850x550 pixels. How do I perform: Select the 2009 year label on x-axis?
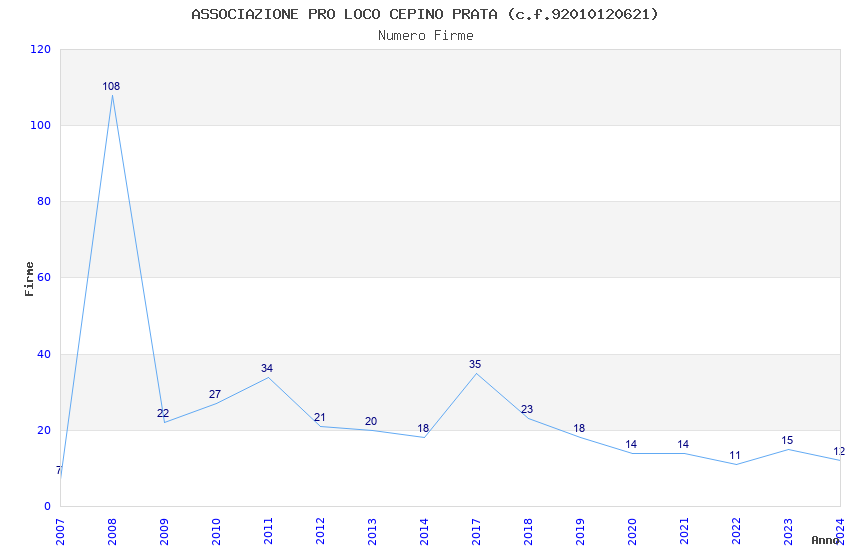coord(164,532)
